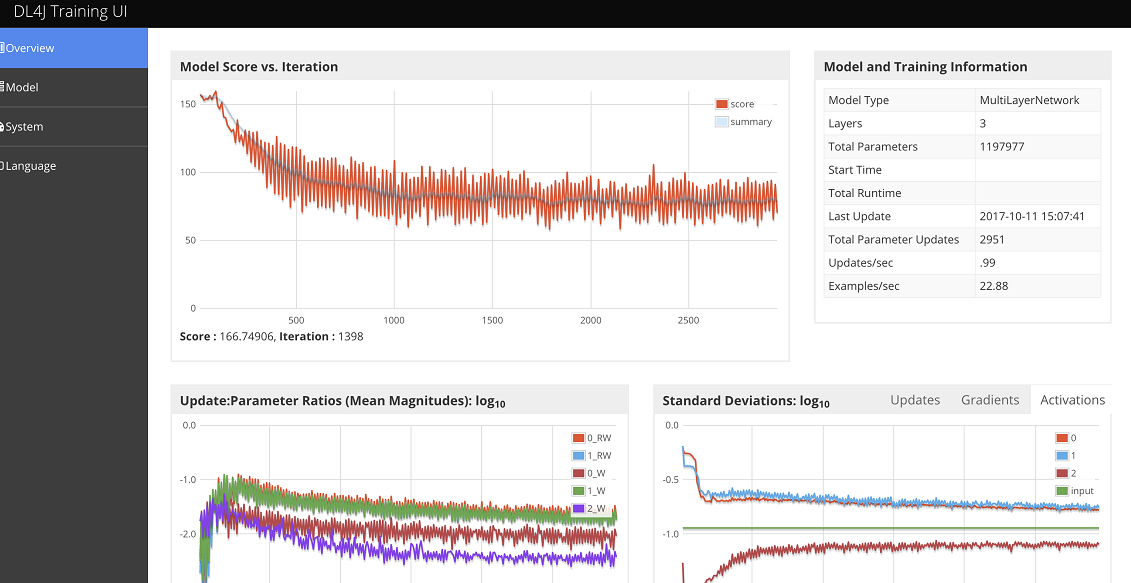
Task: Select the 2017-10-11 15:07:41 timestamp
Action: (1032, 216)
